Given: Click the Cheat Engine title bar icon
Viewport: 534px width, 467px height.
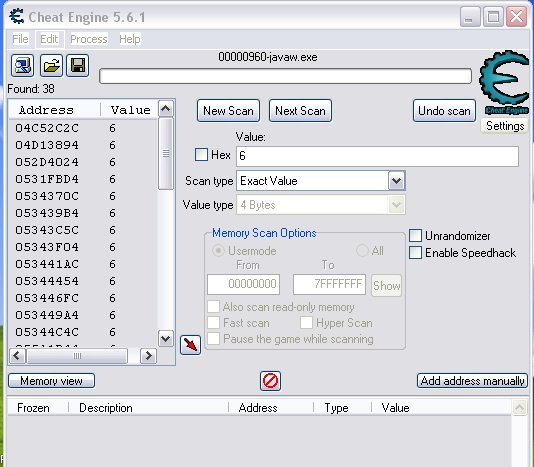Looking at the screenshot, I should (17, 16).
